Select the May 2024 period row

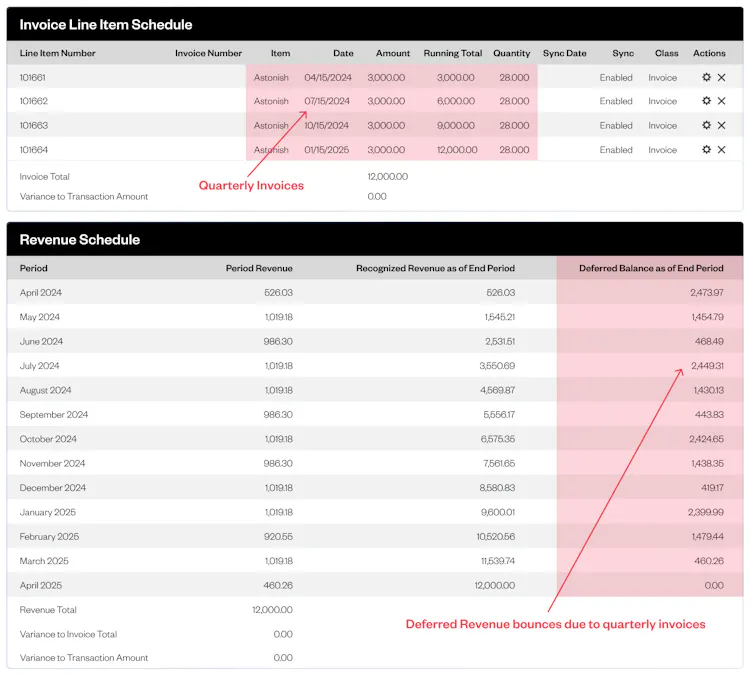click(x=375, y=317)
